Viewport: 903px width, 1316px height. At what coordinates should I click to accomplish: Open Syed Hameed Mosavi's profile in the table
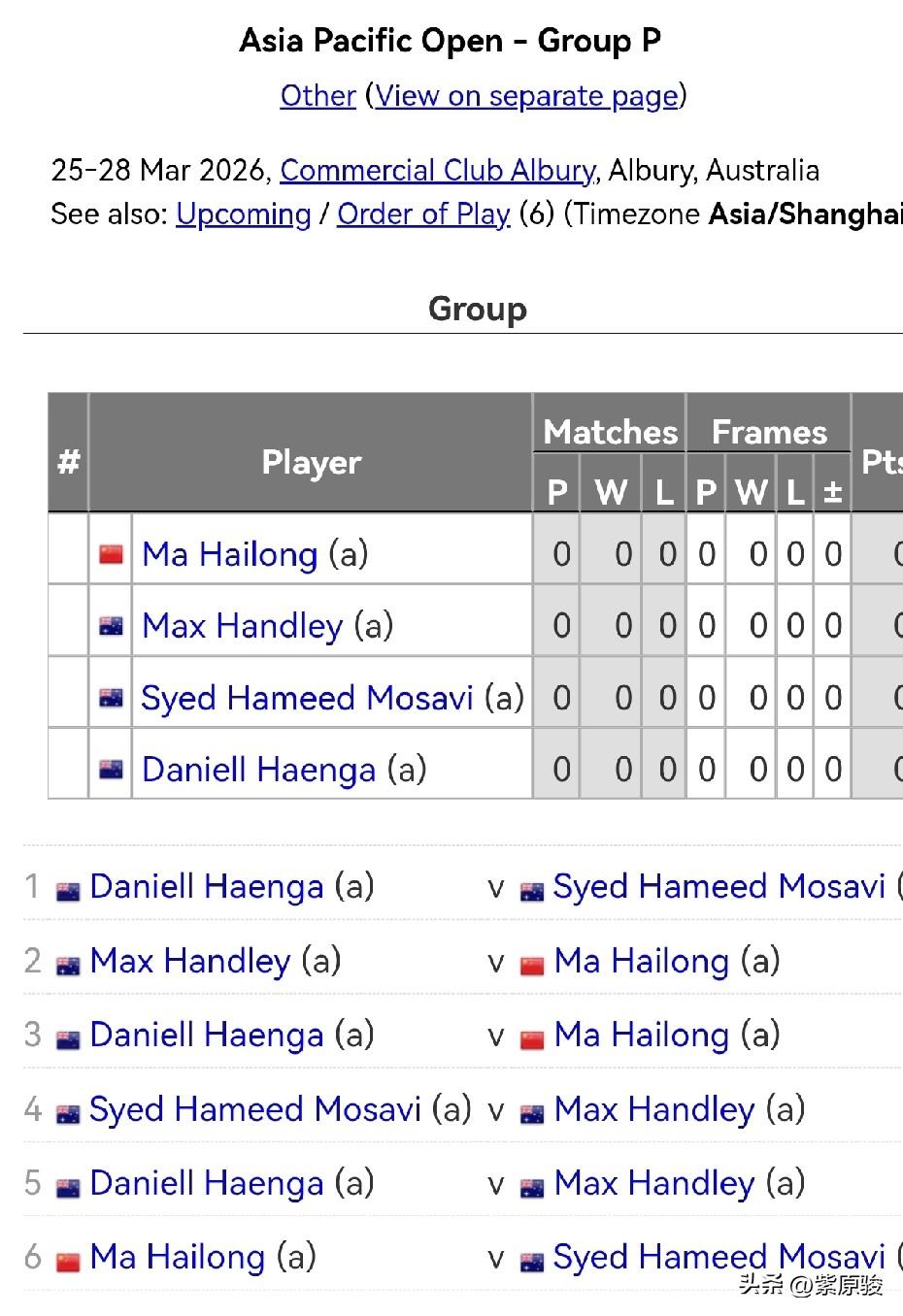tap(307, 698)
